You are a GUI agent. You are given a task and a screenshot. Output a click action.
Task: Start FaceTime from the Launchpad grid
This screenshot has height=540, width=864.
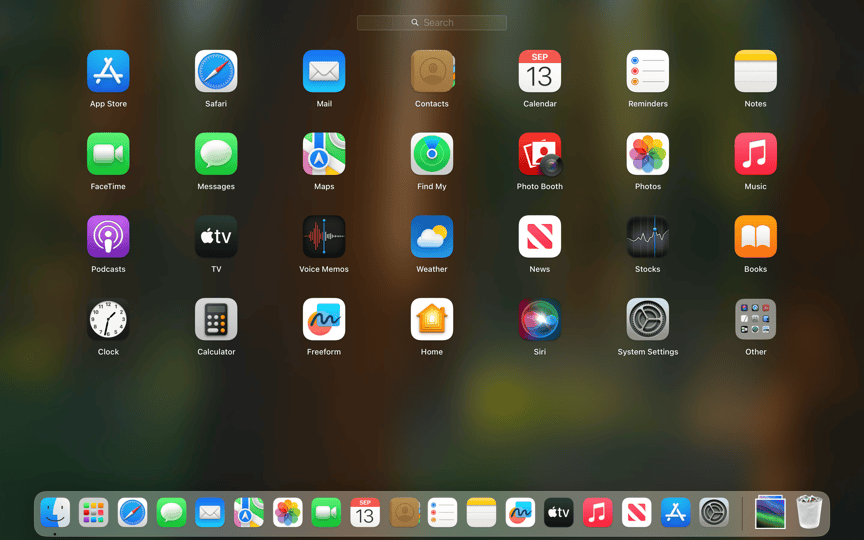(108, 154)
